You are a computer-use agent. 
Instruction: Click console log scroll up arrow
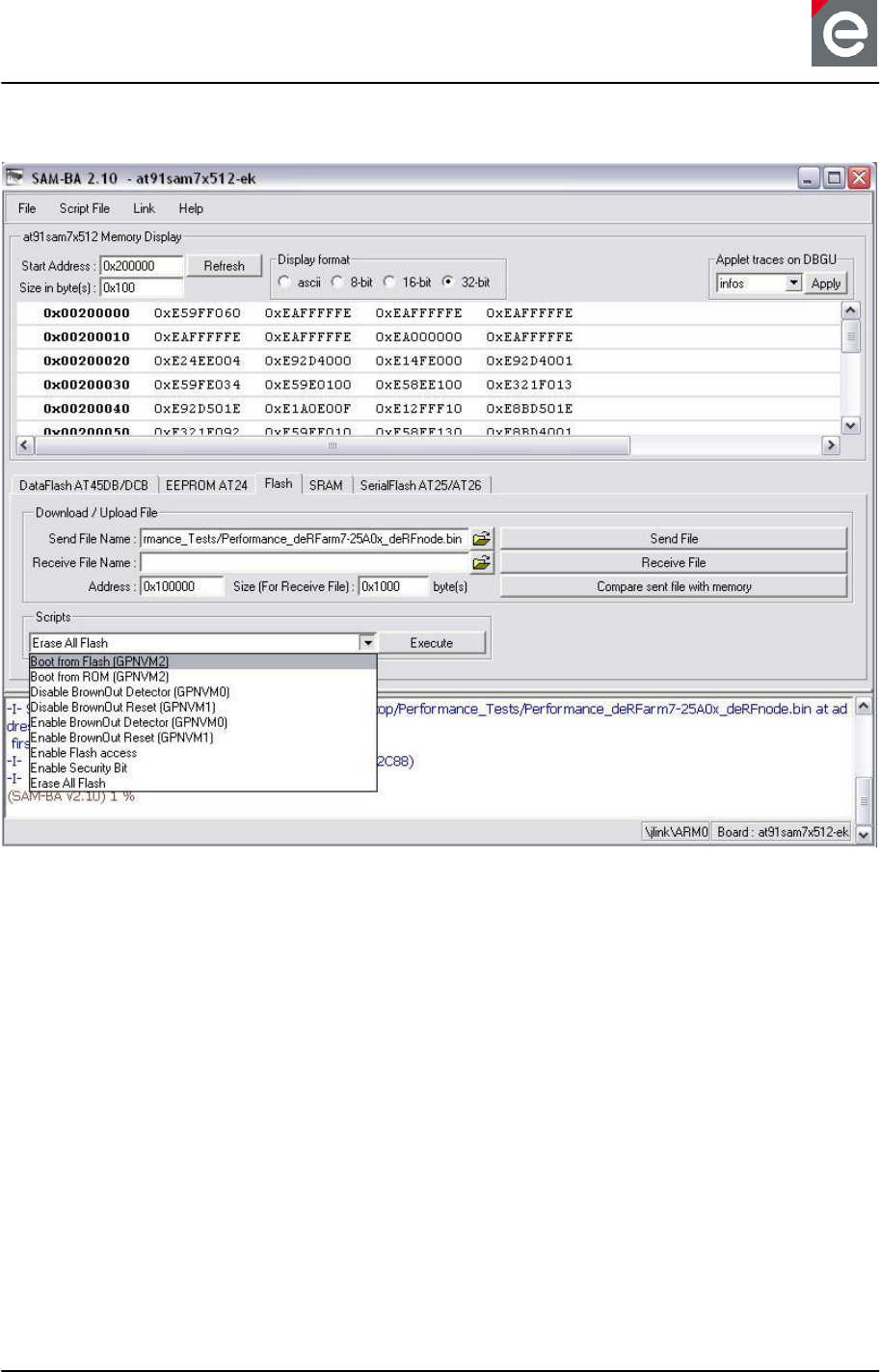(x=865, y=707)
